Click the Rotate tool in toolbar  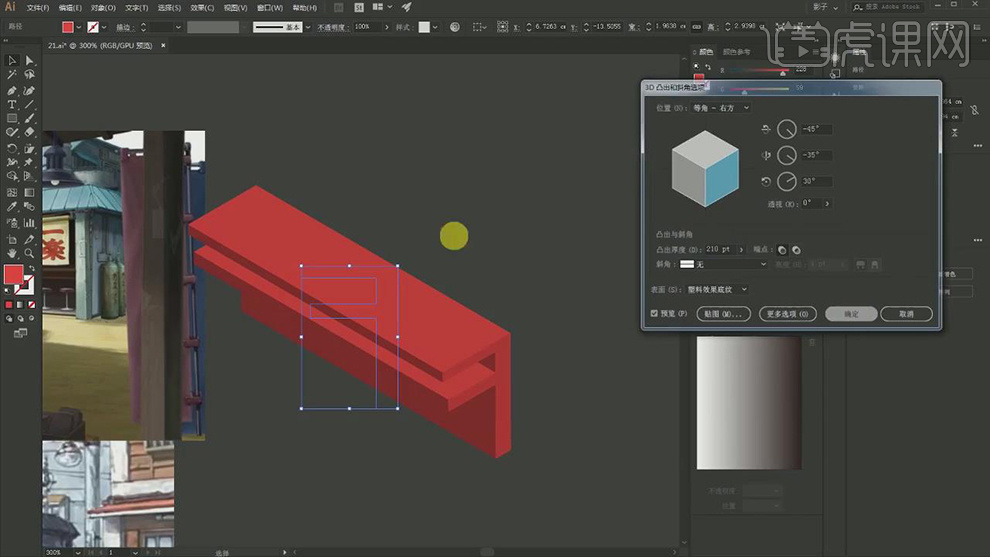[12, 148]
